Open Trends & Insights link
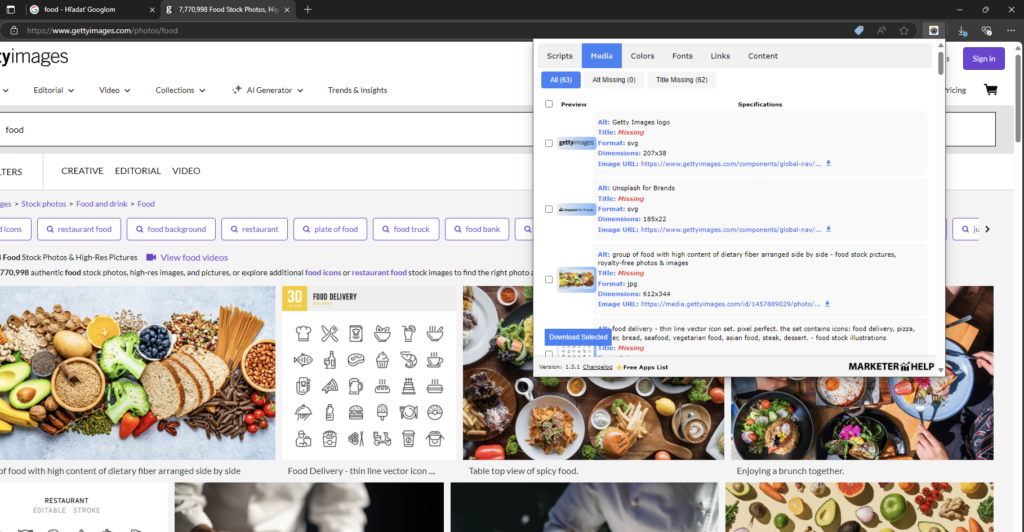Viewport: 1024px width, 532px height. coord(357,90)
